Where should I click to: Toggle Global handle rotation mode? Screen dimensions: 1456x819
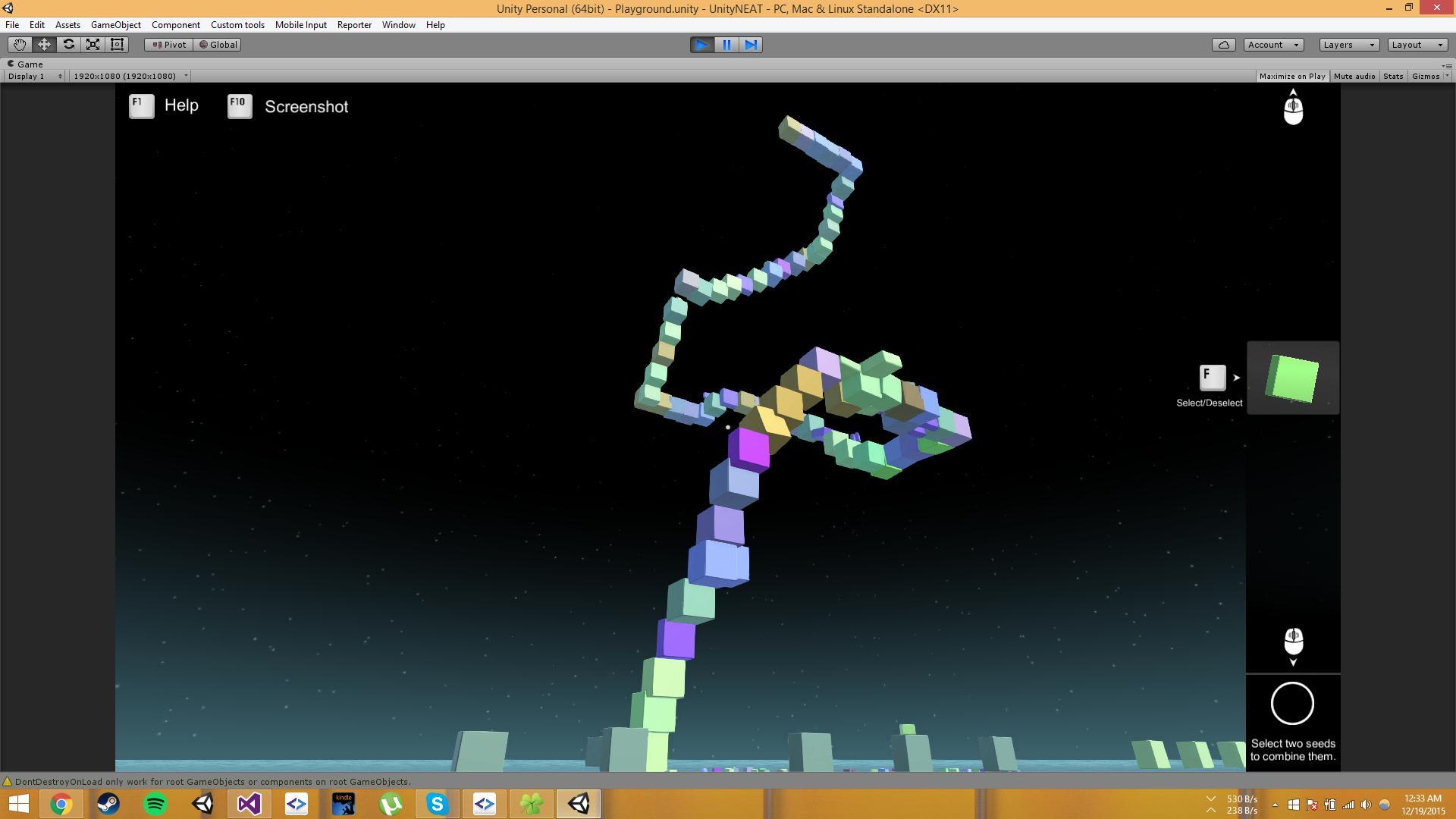pos(218,45)
